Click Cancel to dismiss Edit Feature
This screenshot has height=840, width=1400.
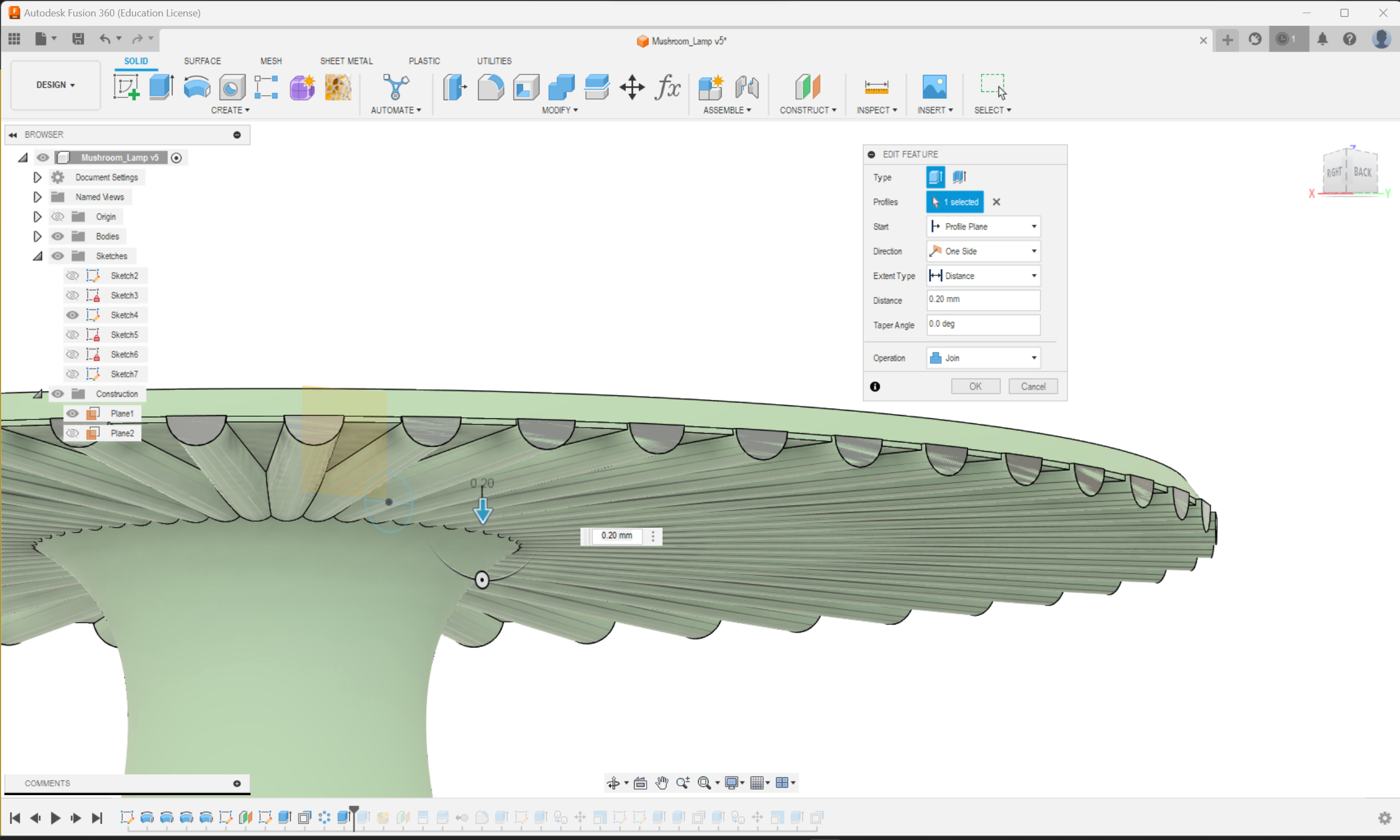1033,386
